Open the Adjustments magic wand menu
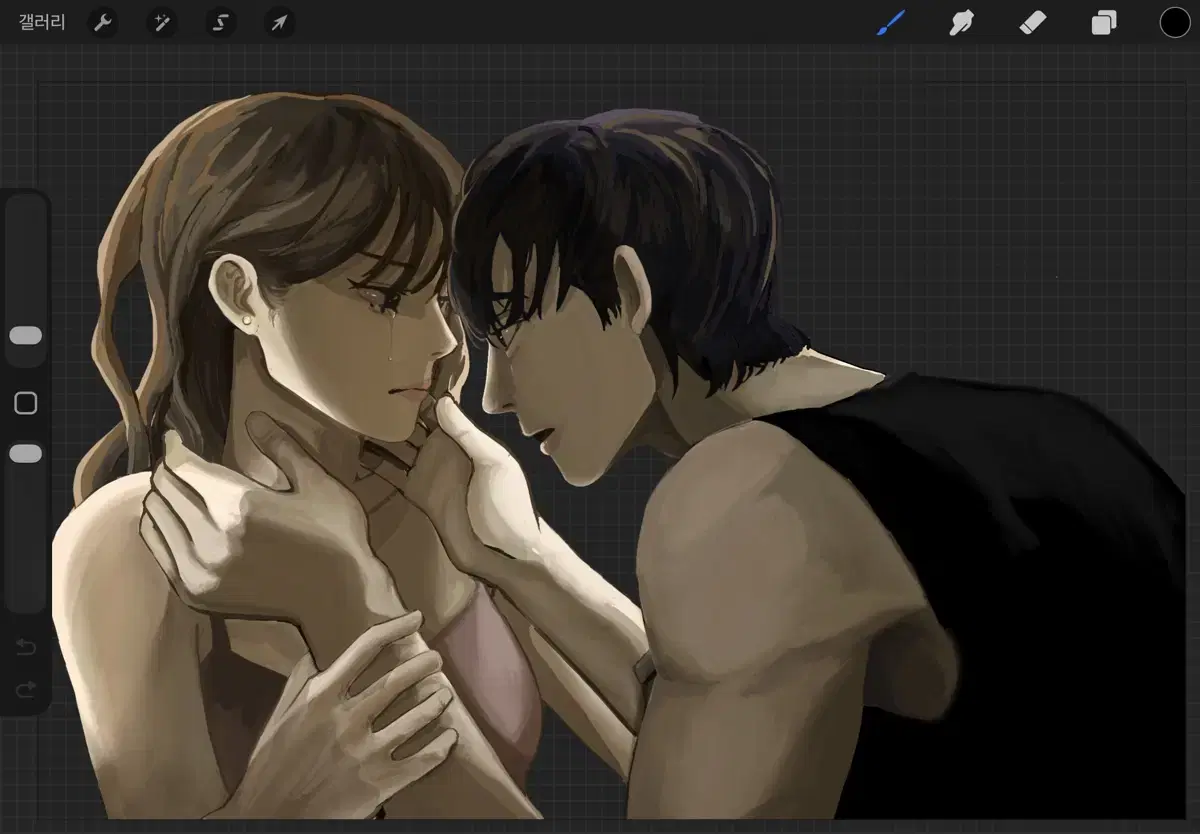The width and height of the screenshot is (1200, 834). [x=161, y=23]
